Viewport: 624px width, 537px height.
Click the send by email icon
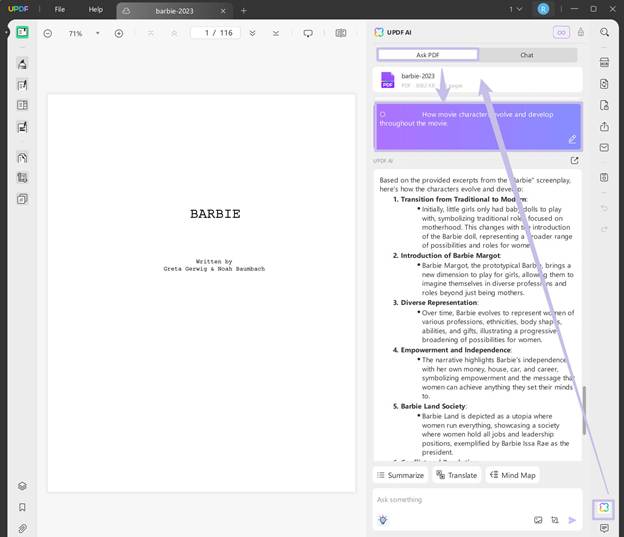pos(604,148)
